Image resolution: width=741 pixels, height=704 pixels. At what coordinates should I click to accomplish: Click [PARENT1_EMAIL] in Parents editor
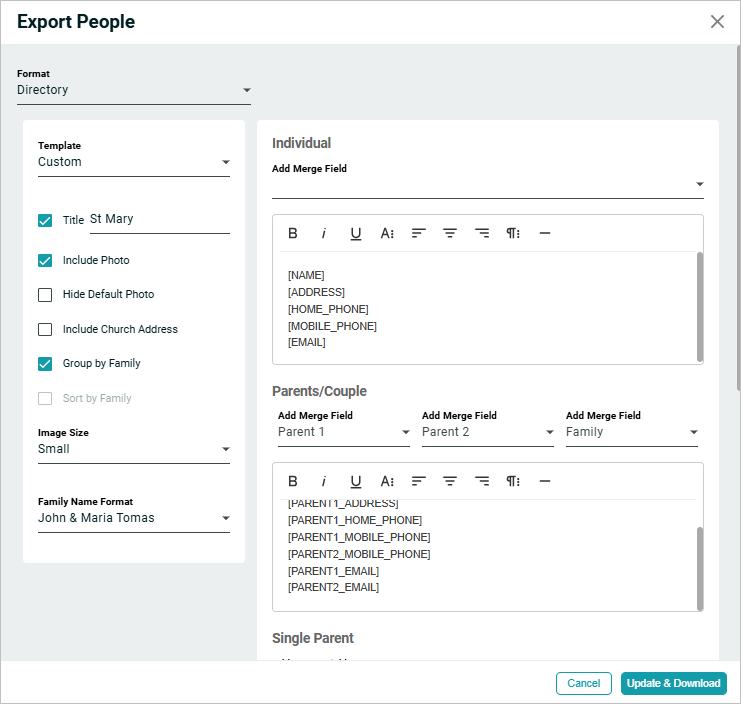(x=333, y=571)
